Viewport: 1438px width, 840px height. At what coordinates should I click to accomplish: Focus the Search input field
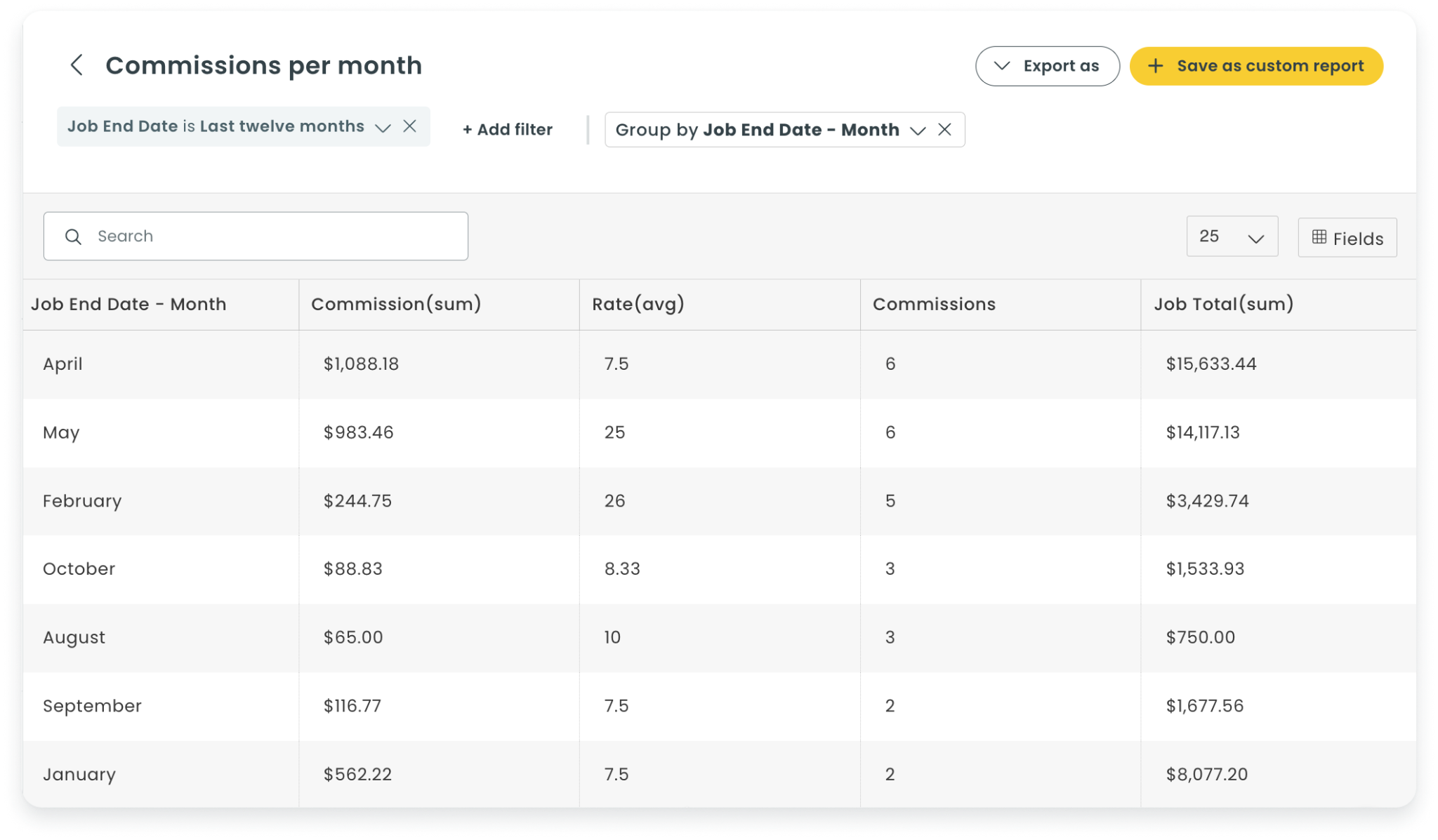[256, 236]
